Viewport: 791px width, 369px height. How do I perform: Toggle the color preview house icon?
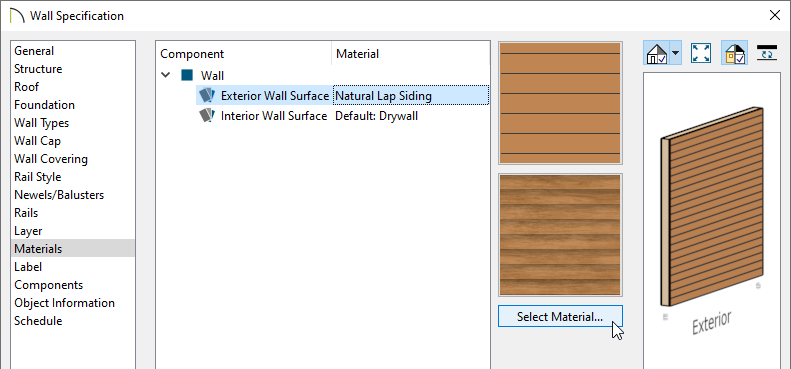[x=735, y=53]
